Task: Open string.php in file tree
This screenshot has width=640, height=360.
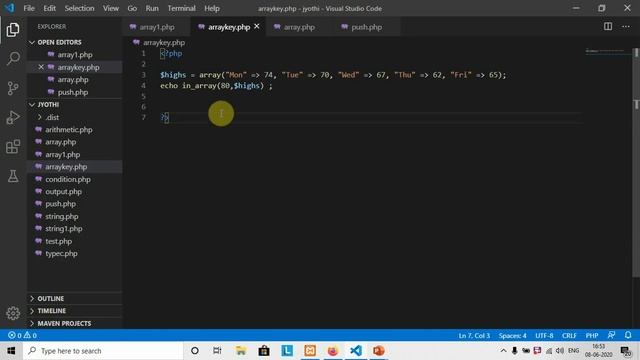Action: coord(62,216)
